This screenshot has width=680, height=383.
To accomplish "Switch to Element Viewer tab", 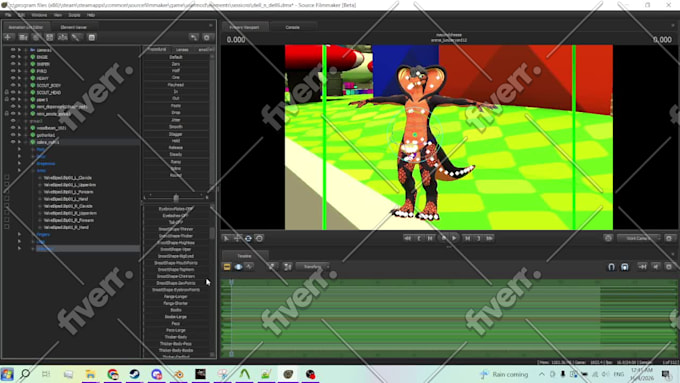I will tap(73, 27).
